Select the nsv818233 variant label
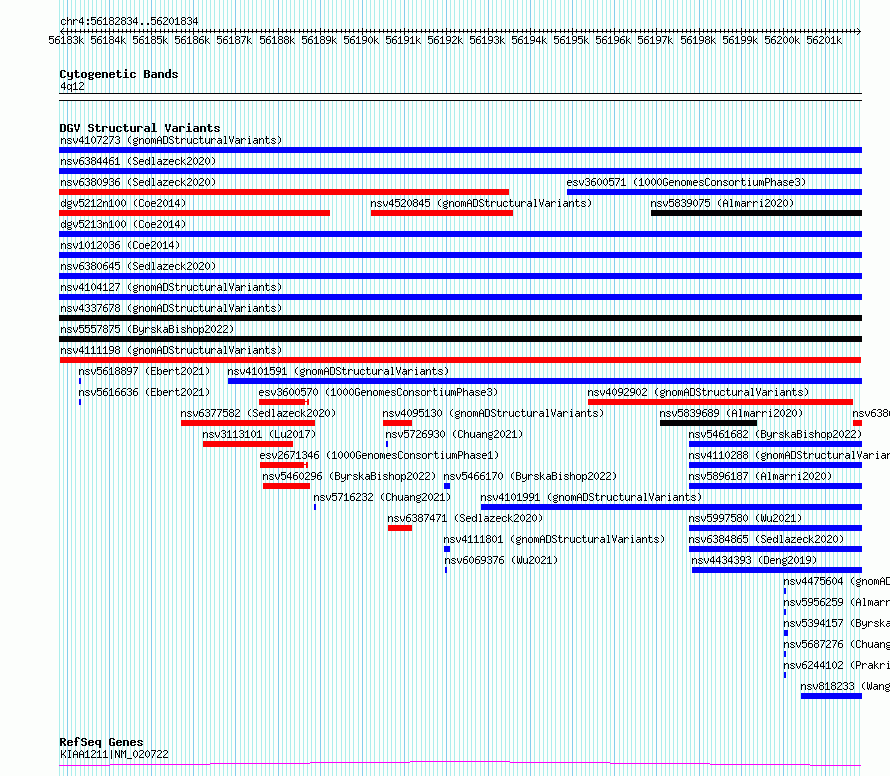This screenshot has width=890, height=776. pos(845,686)
